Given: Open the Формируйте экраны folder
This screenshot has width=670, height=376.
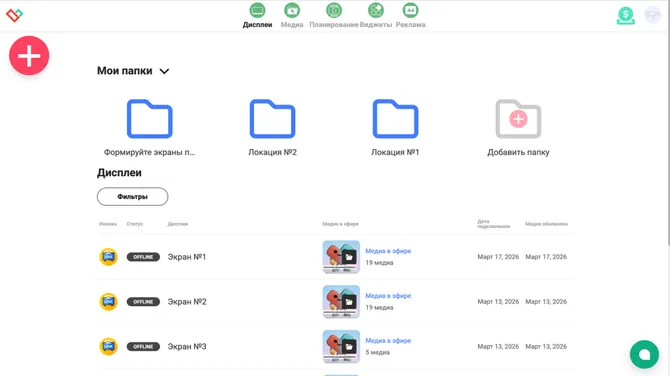Looking at the screenshot, I should [150, 119].
